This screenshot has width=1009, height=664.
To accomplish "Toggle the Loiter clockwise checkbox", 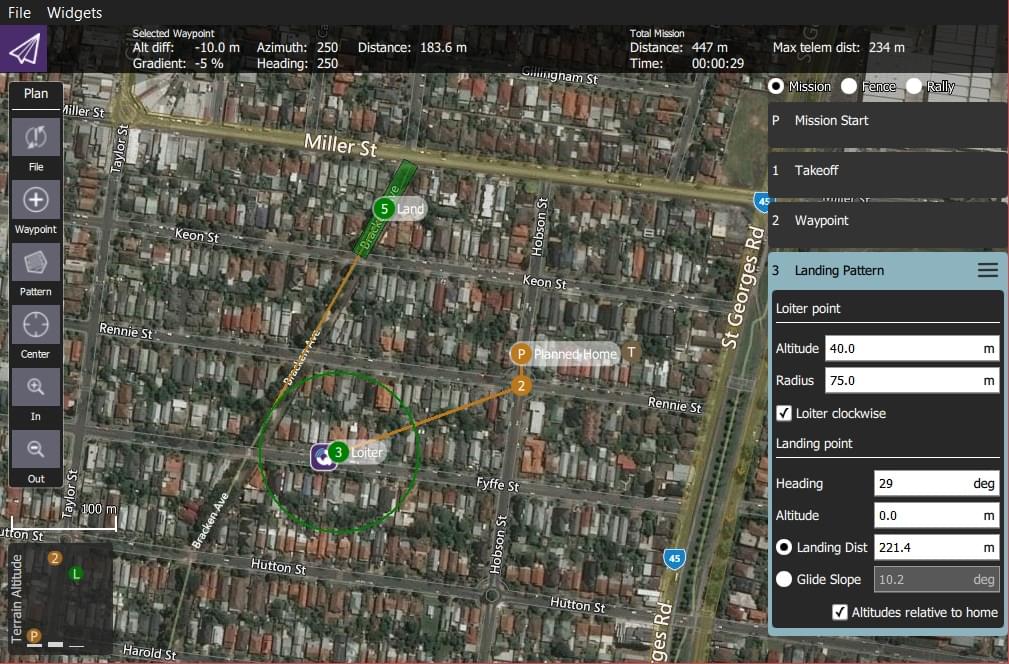I will point(785,413).
